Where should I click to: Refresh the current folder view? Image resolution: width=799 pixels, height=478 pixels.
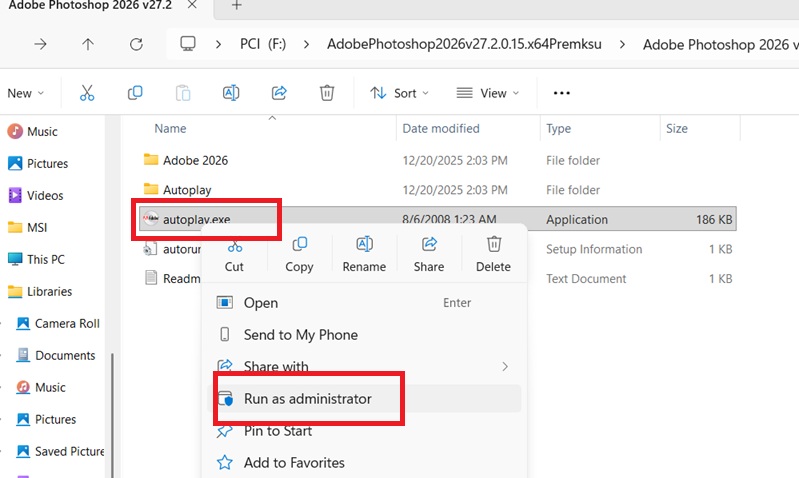pos(136,45)
